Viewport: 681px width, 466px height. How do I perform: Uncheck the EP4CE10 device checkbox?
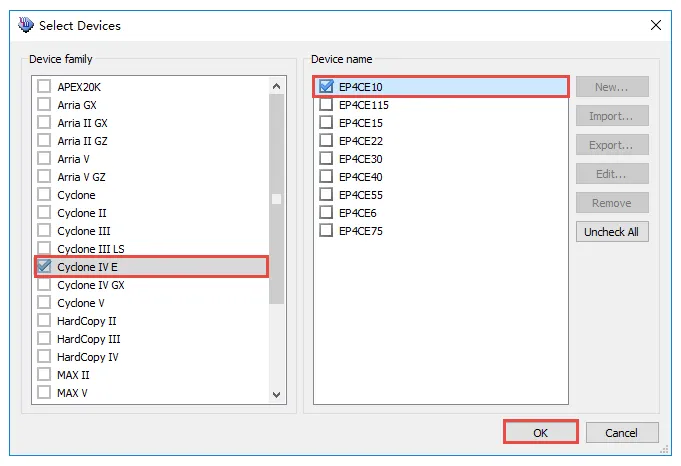326,86
